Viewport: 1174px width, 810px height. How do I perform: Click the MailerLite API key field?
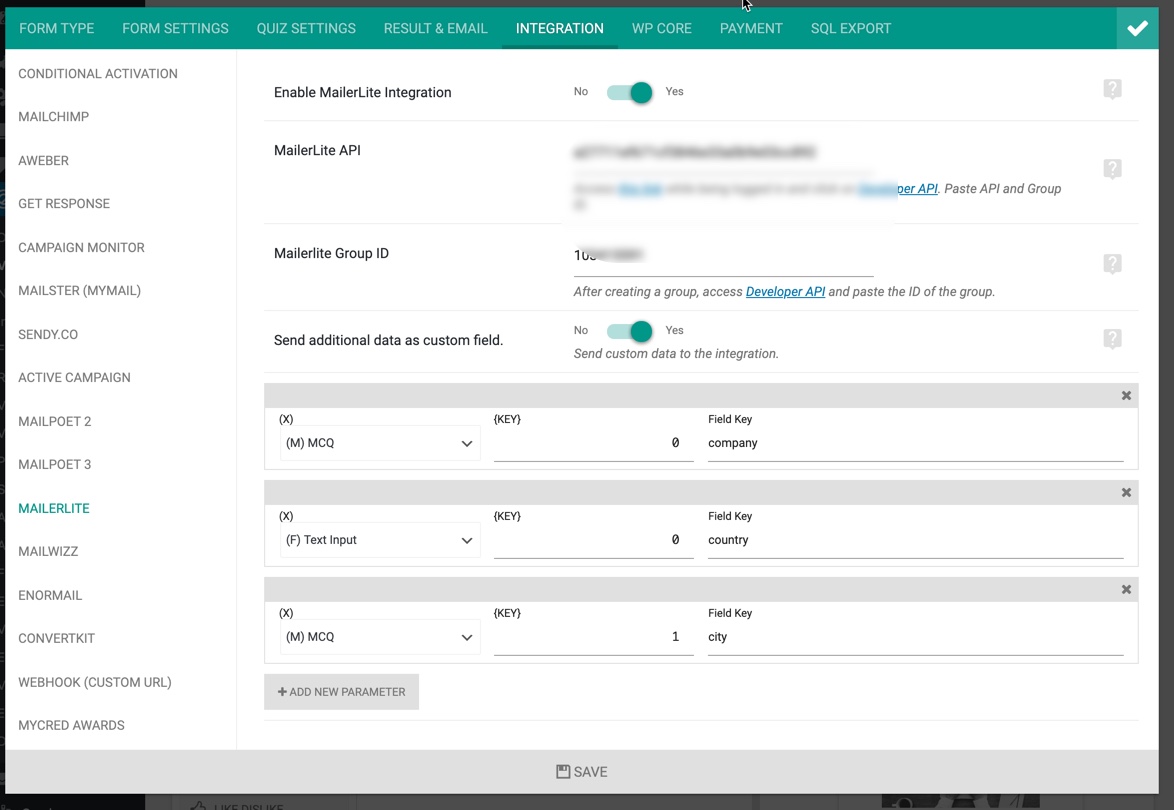click(x=723, y=153)
